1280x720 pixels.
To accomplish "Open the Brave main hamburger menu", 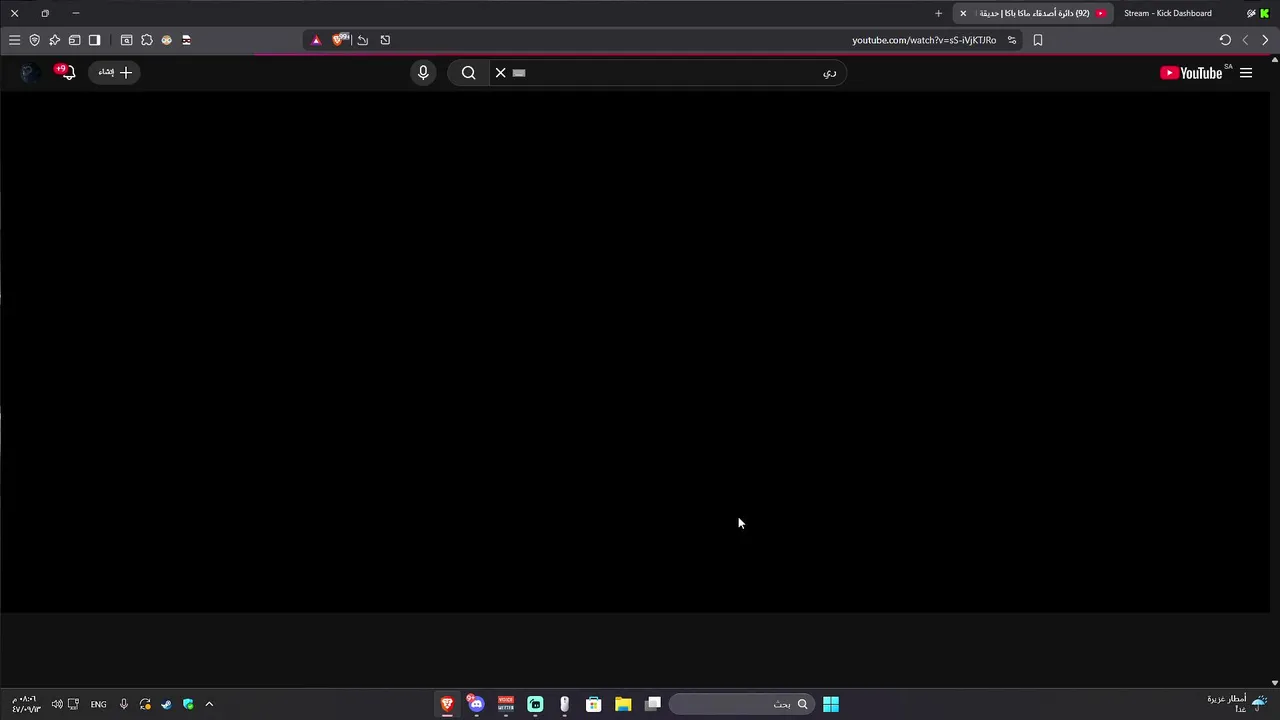I will click(x=14, y=40).
